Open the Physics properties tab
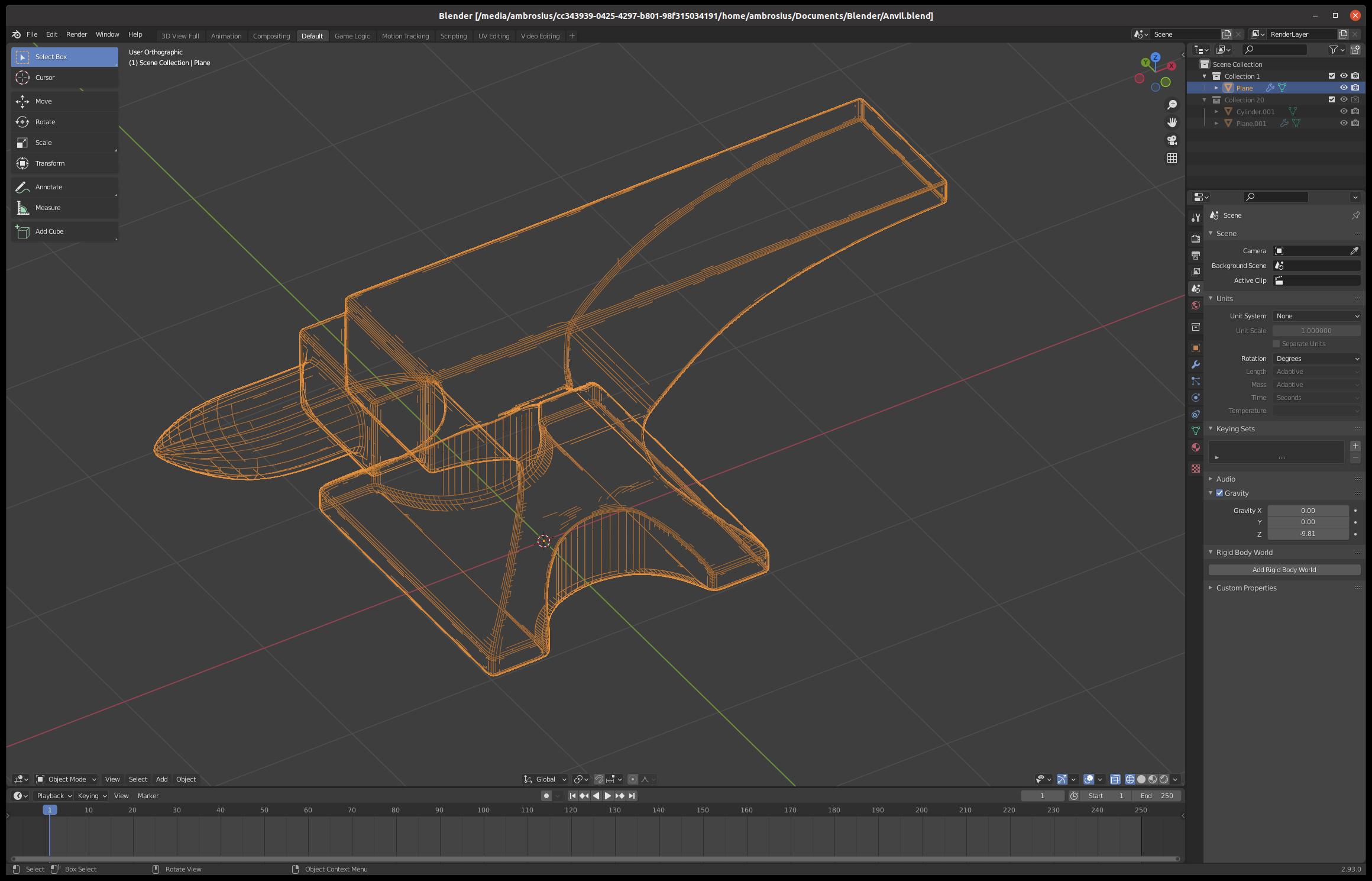 (1195, 398)
